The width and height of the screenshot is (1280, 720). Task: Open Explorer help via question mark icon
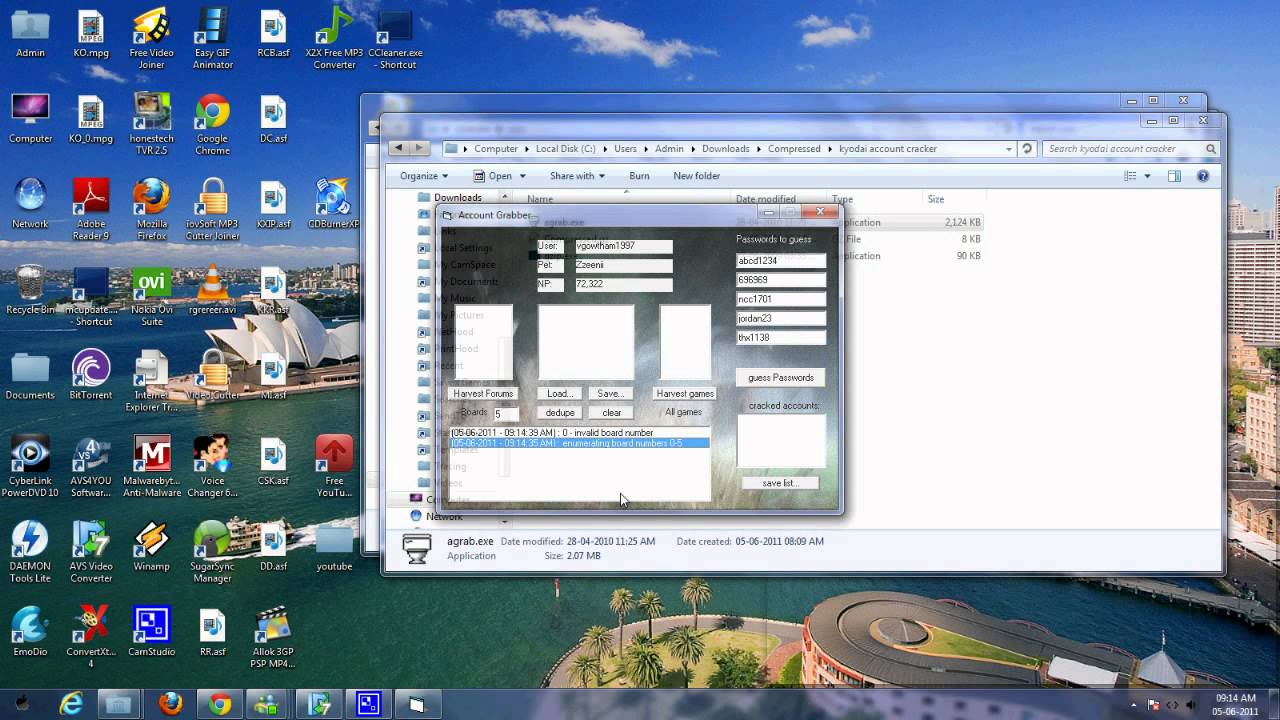coord(1203,176)
